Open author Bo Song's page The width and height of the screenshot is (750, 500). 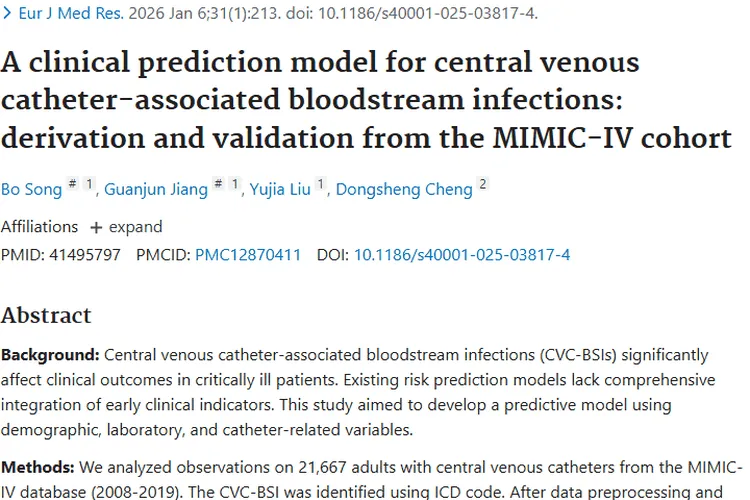(x=30, y=189)
